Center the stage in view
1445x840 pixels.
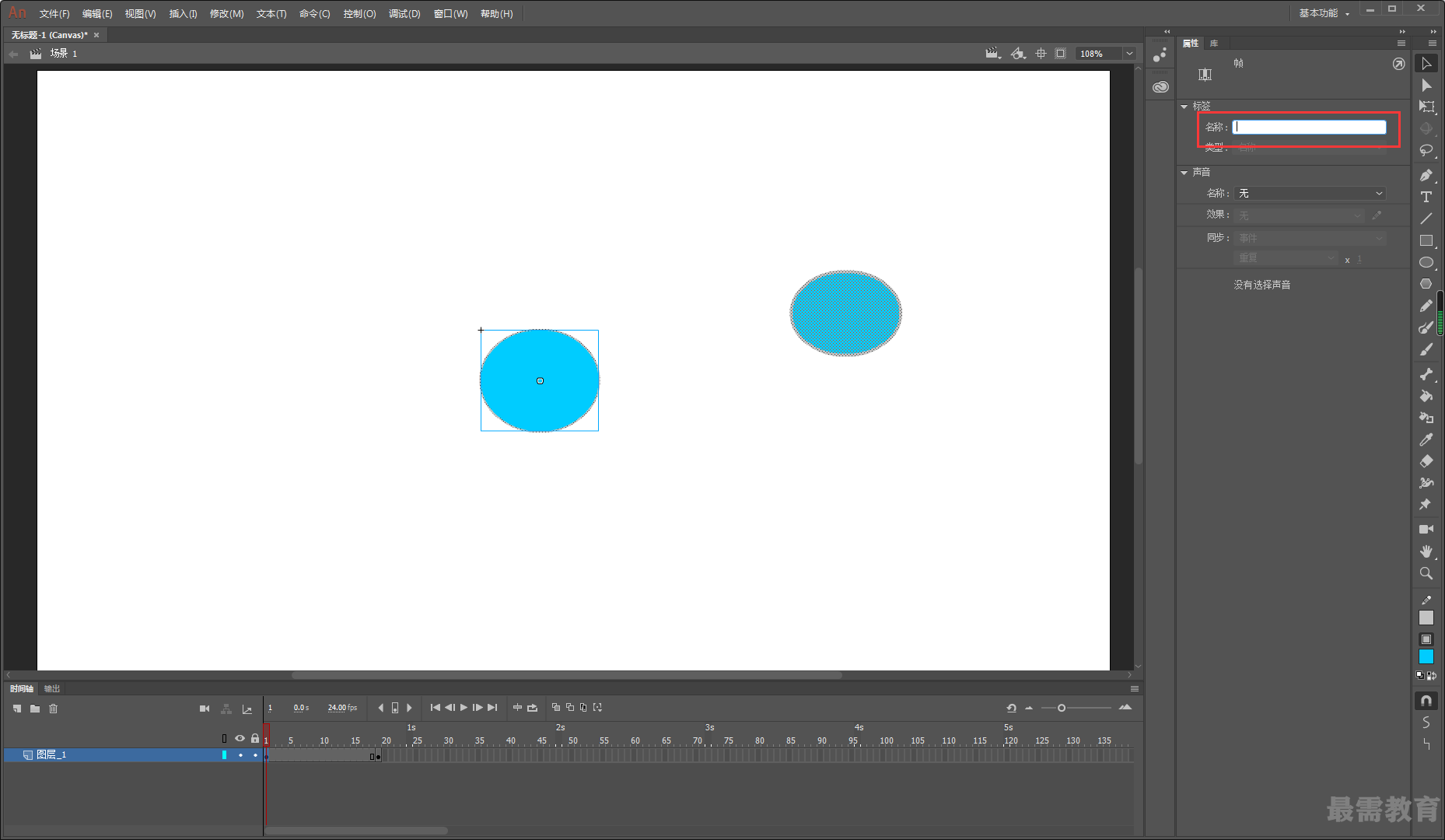coord(1041,54)
